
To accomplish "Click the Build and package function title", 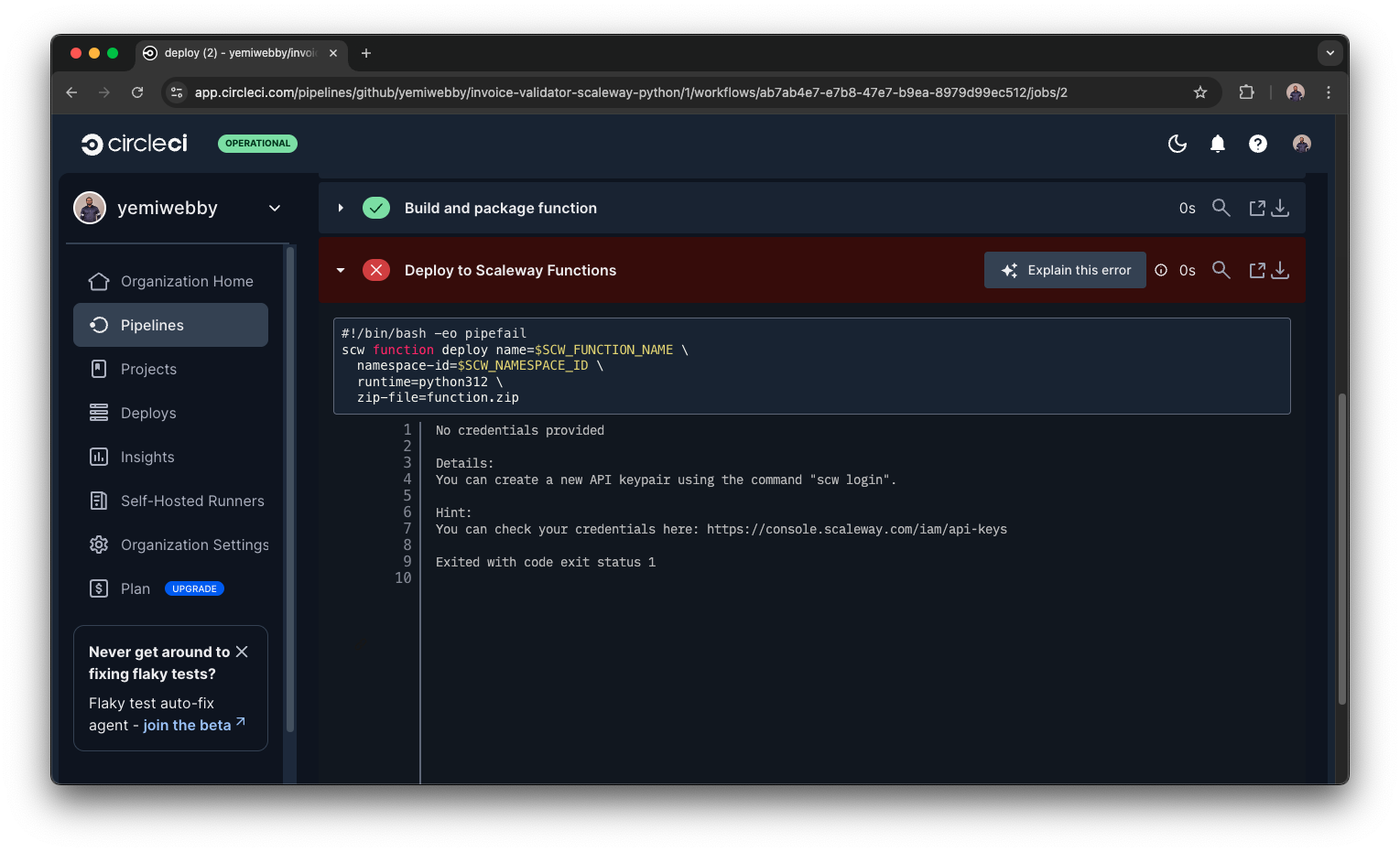I will pos(501,208).
